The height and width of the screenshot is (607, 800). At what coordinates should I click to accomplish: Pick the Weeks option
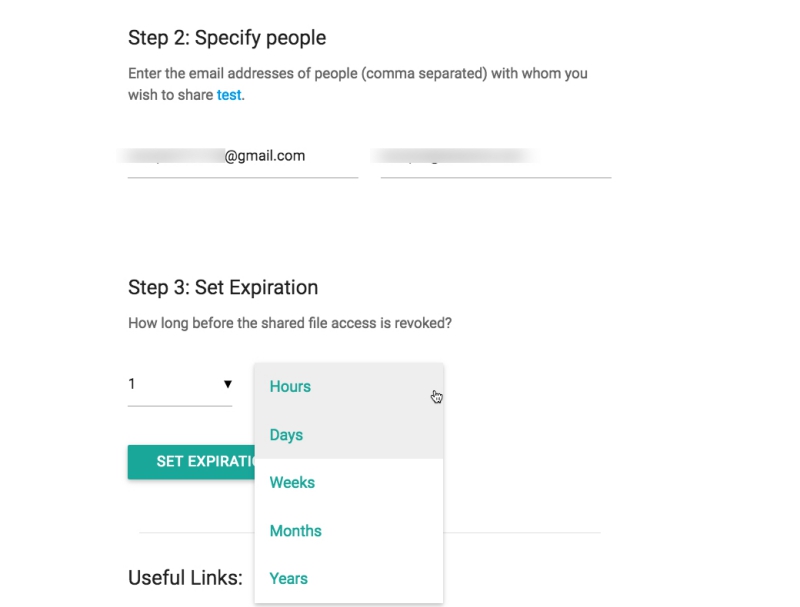point(292,483)
